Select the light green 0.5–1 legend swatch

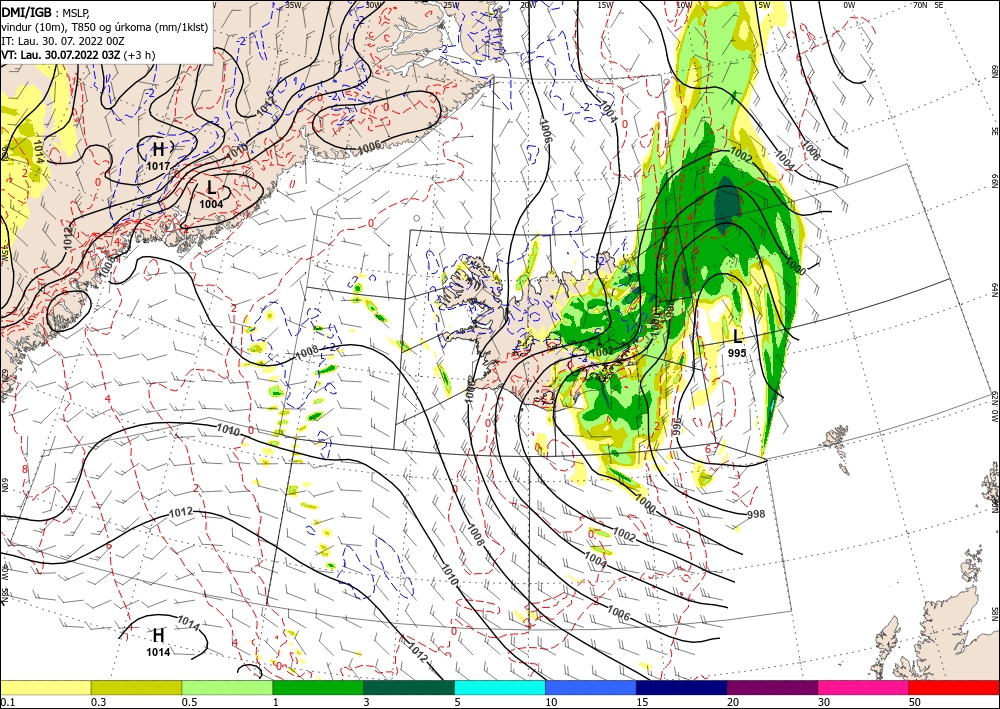point(227,687)
